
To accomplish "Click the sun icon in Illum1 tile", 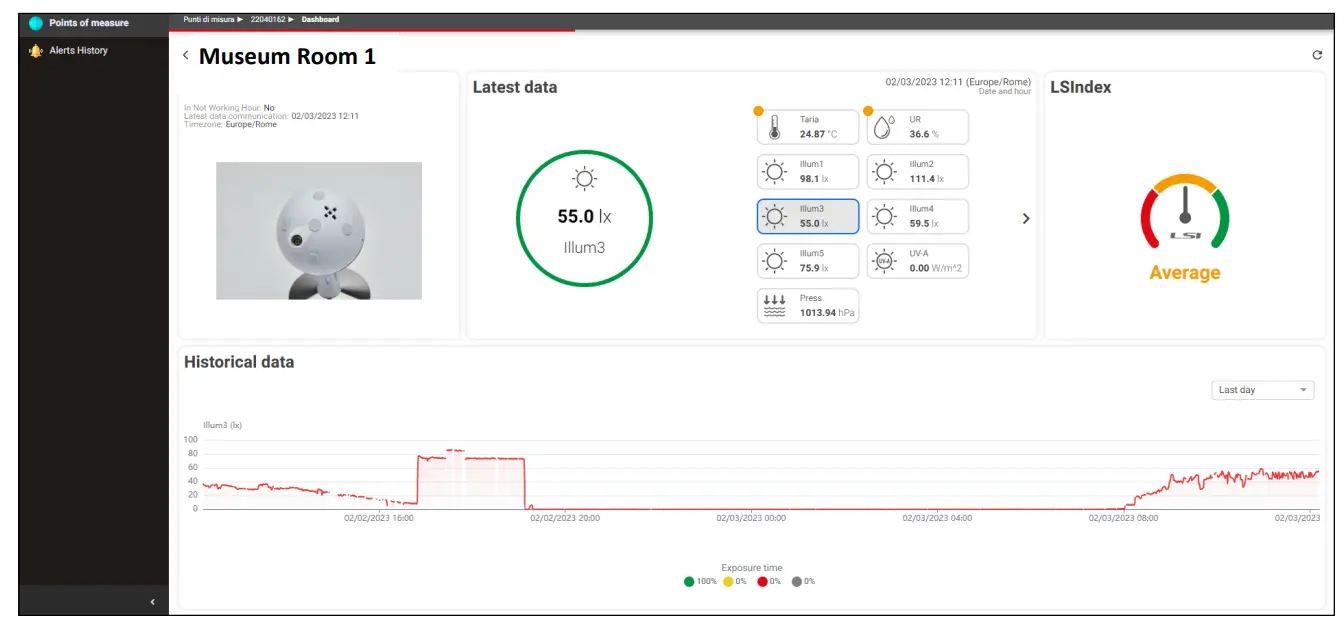I will (775, 171).
